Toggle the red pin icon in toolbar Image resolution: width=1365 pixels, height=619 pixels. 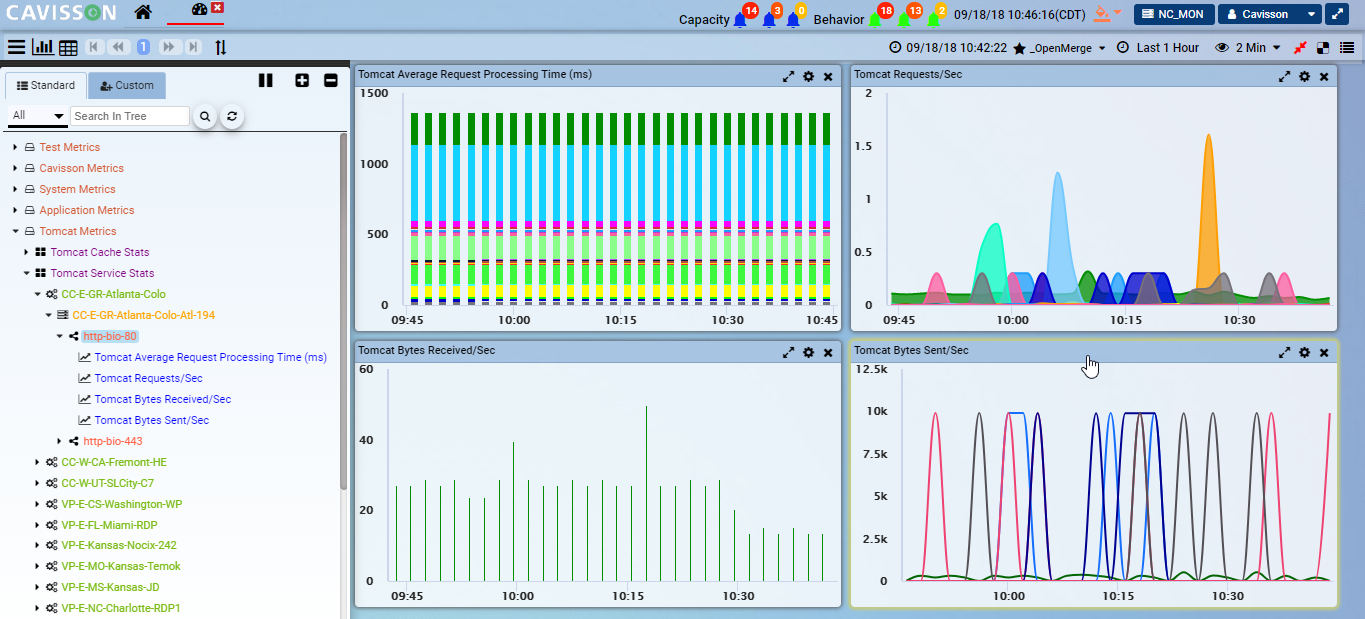[1300, 48]
